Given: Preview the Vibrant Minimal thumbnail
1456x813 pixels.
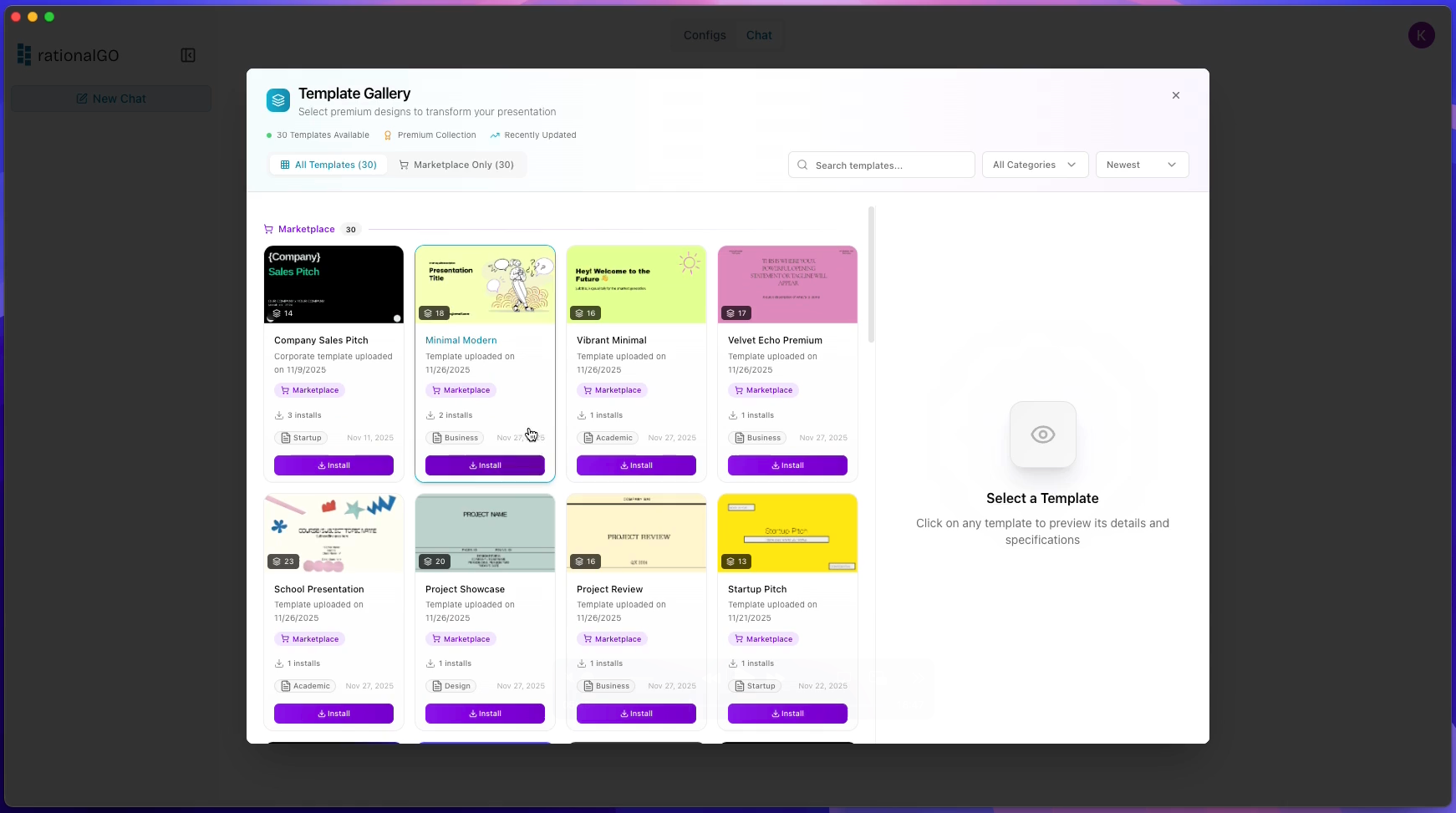Looking at the screenshot, I should coord(636,284).
